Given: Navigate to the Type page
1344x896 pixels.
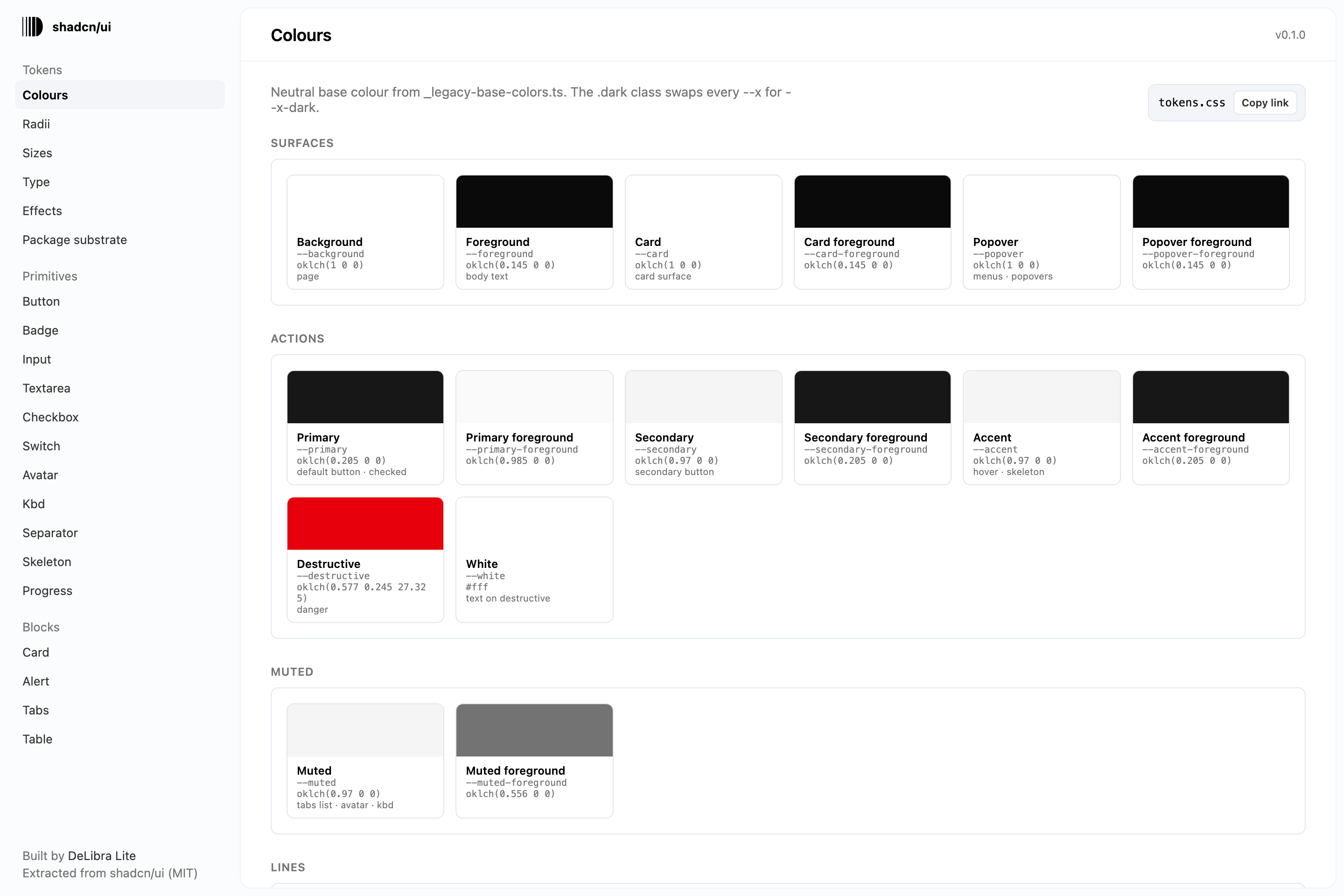Looking at the screenshot, I should [119, 182].
